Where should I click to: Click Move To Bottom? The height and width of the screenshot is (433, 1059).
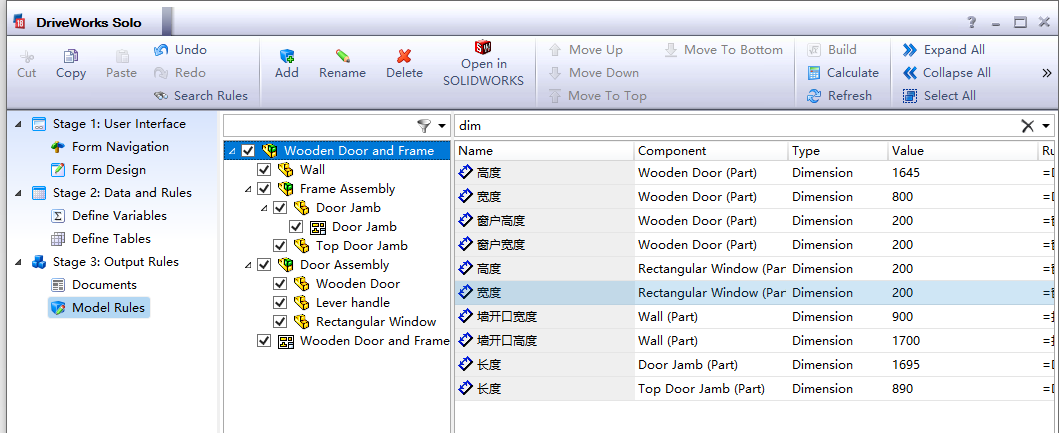(723, 50)
